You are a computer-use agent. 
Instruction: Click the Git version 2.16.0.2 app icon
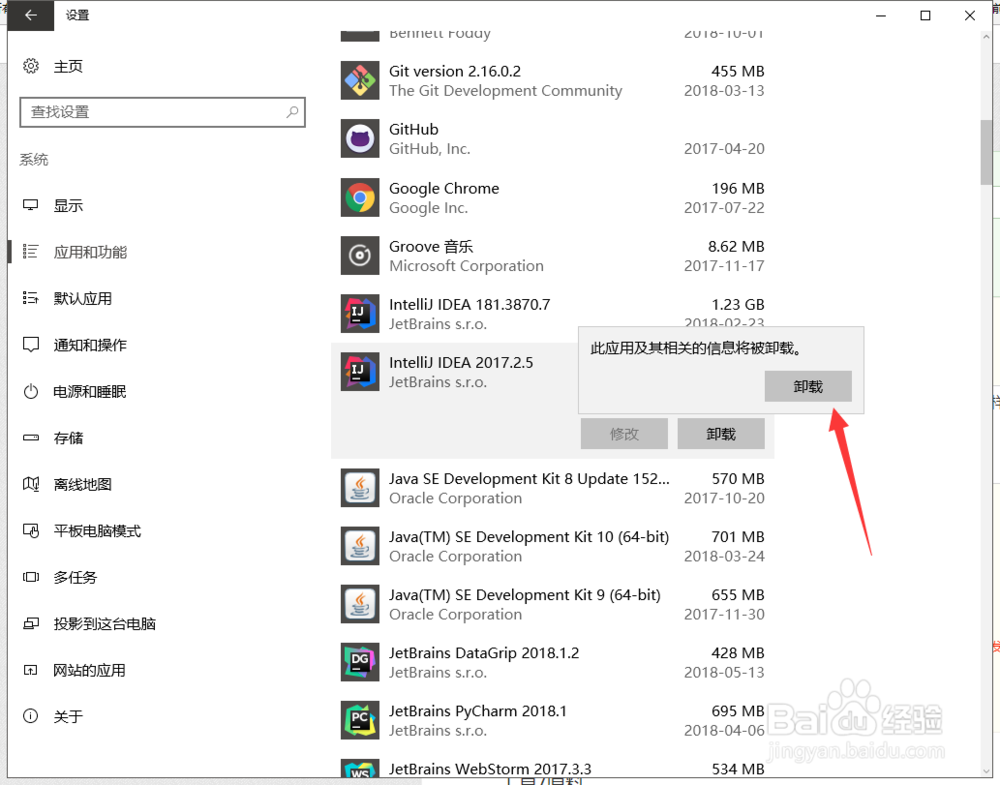pos(360,80)
